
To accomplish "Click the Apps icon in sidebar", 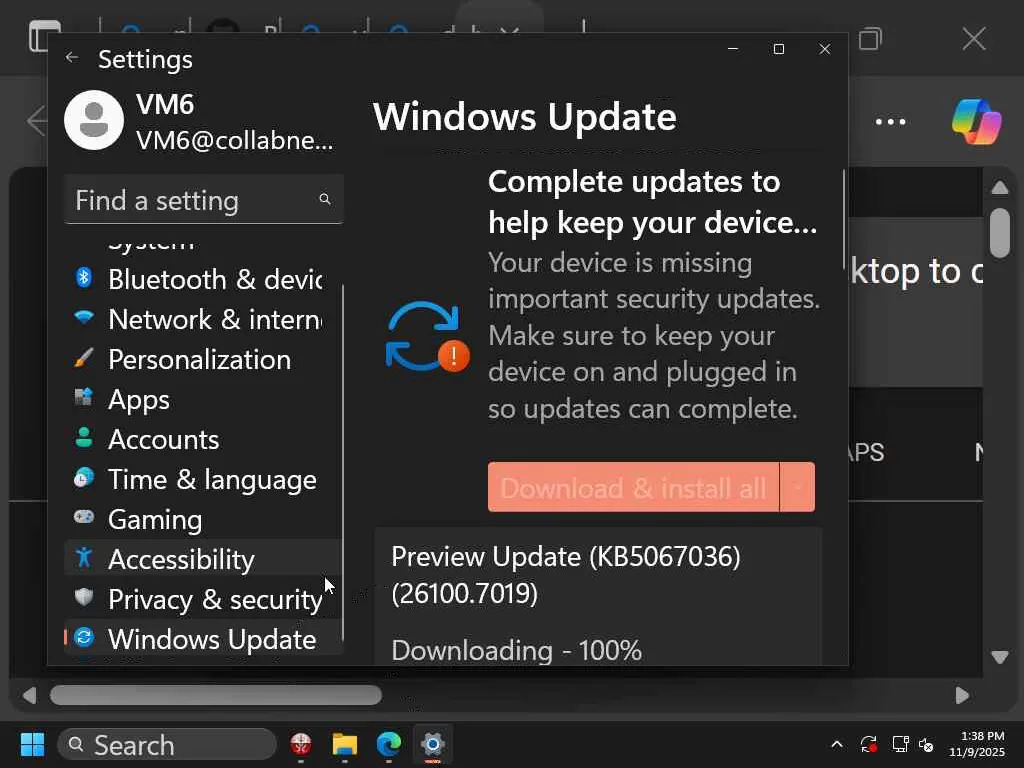I will click(84, 398).
